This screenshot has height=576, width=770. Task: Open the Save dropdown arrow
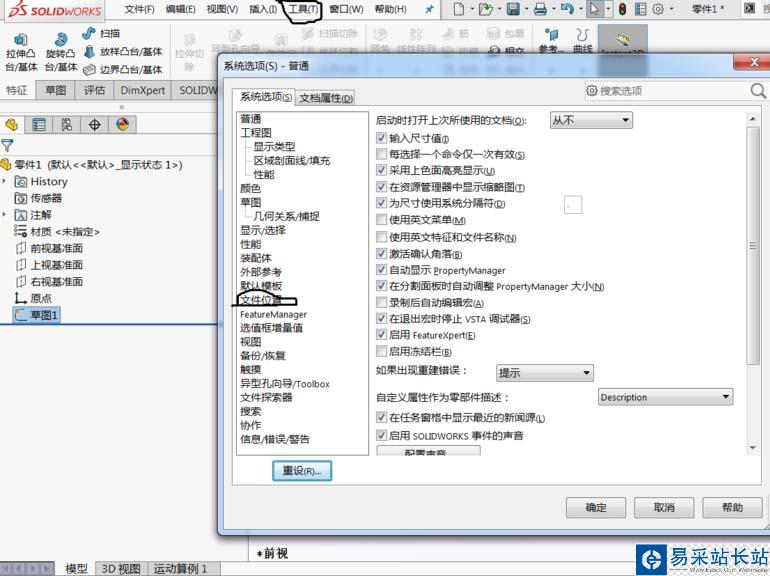pyautogui.click(x=526, y=9)
